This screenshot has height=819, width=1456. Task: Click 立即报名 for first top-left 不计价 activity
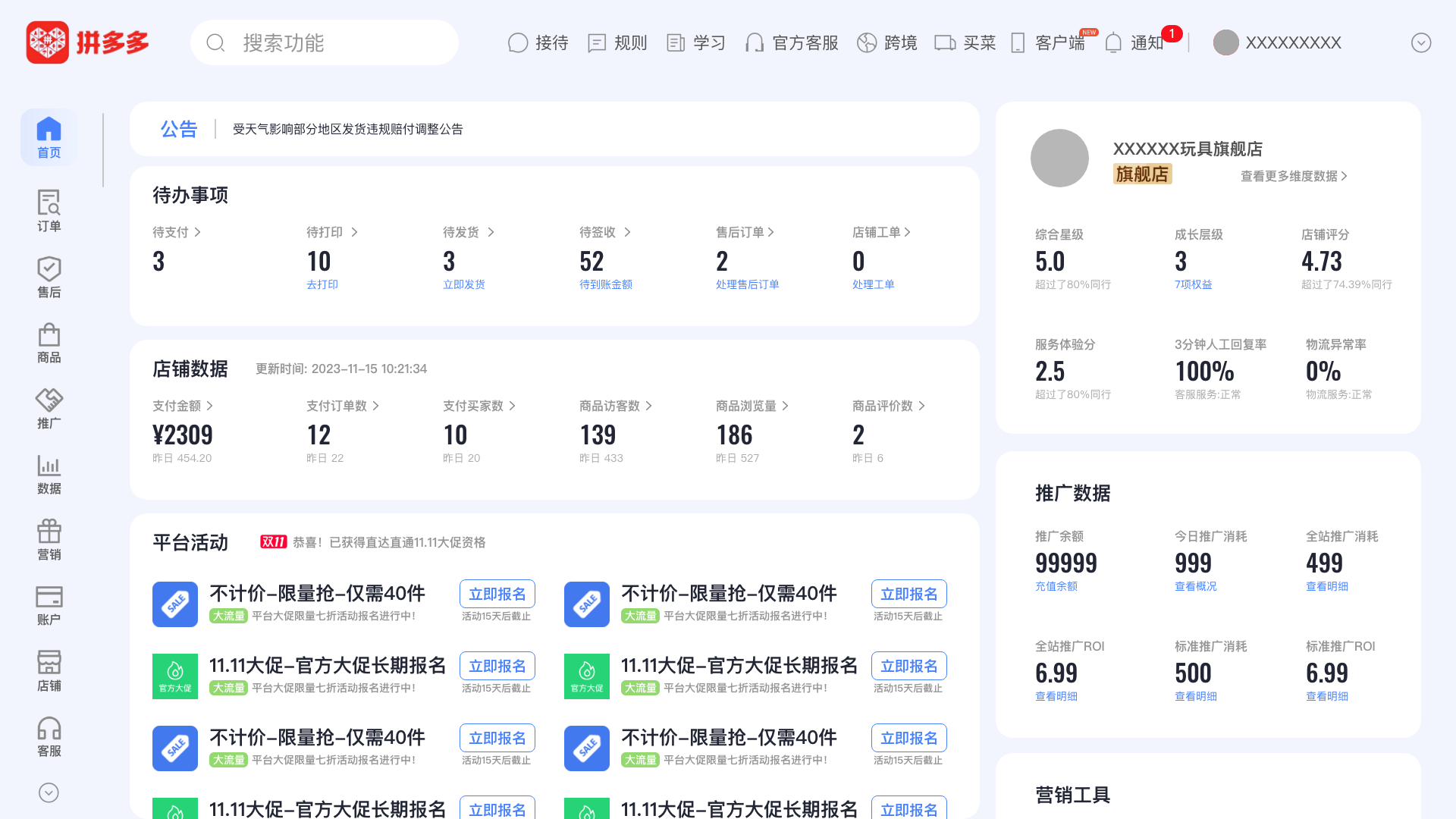tap(497, 594)
